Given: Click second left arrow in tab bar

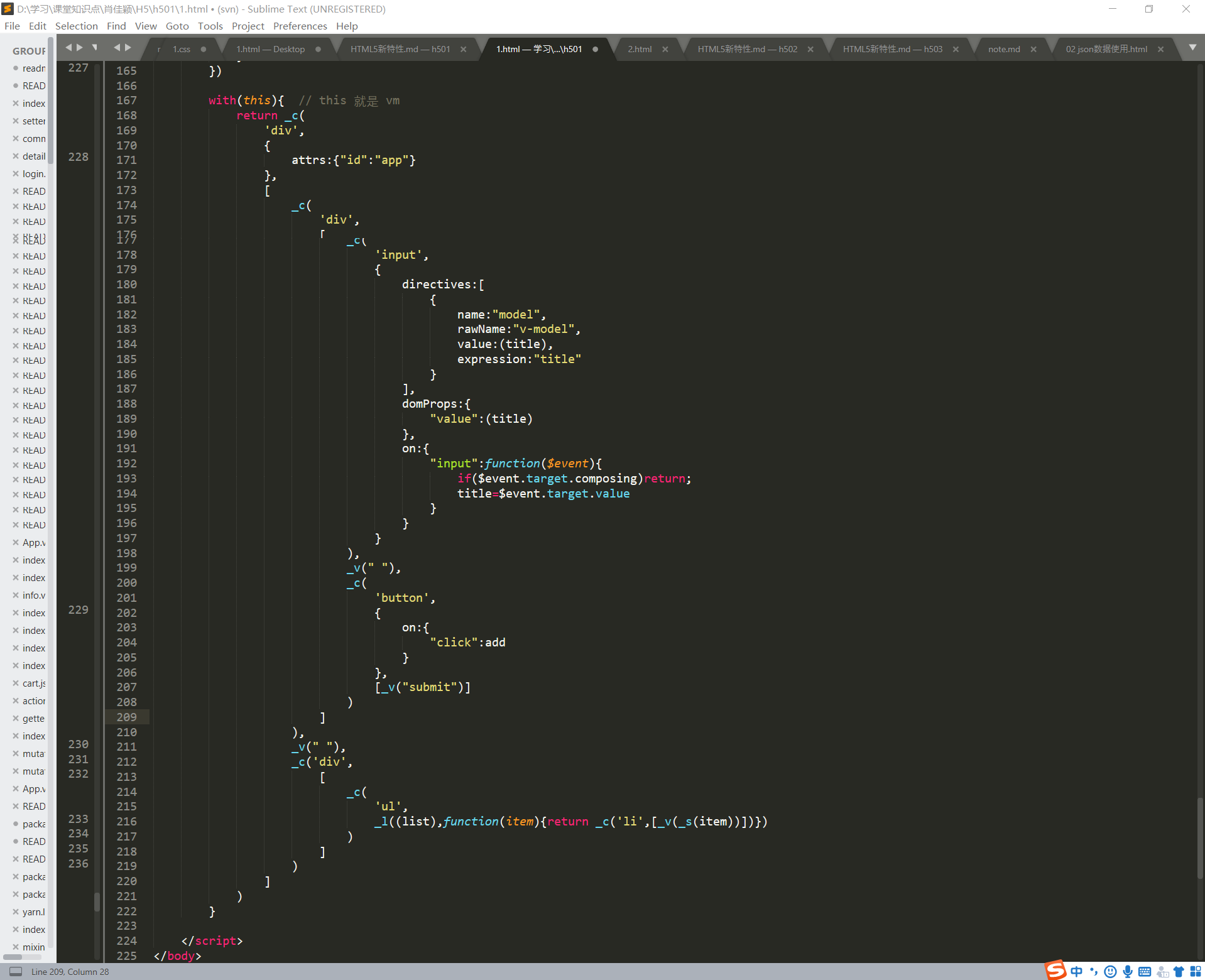Looking at the screenshot, I should click(117, 47).
